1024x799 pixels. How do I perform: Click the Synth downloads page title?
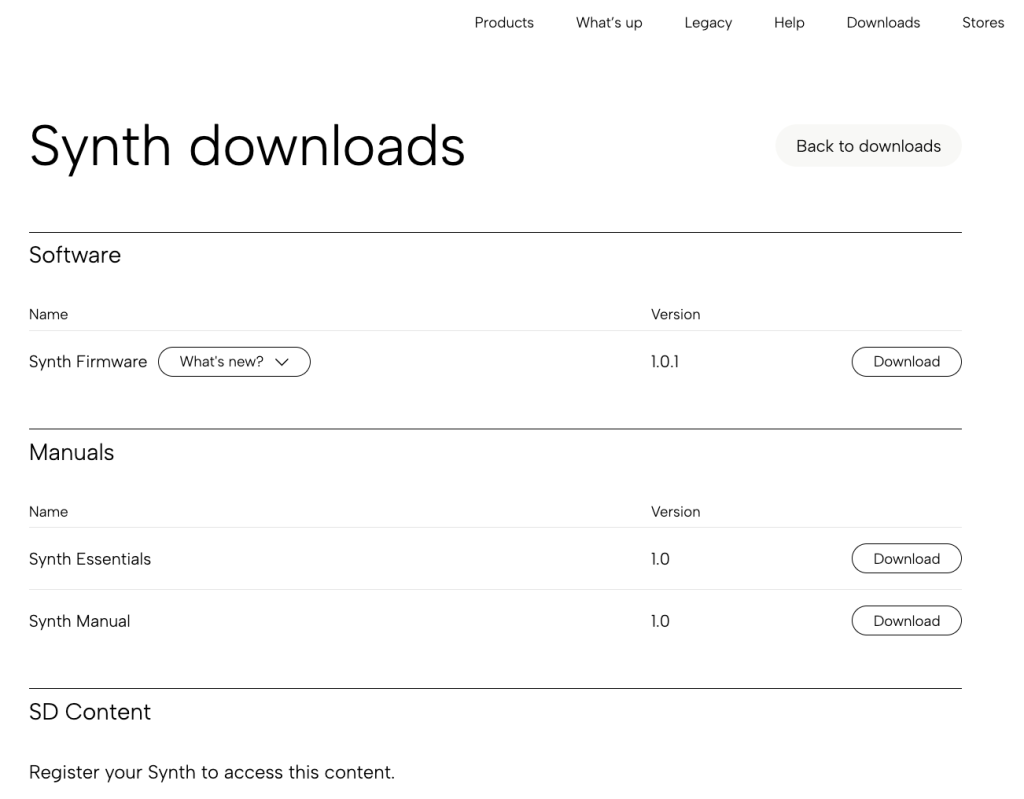click(246, 146)
